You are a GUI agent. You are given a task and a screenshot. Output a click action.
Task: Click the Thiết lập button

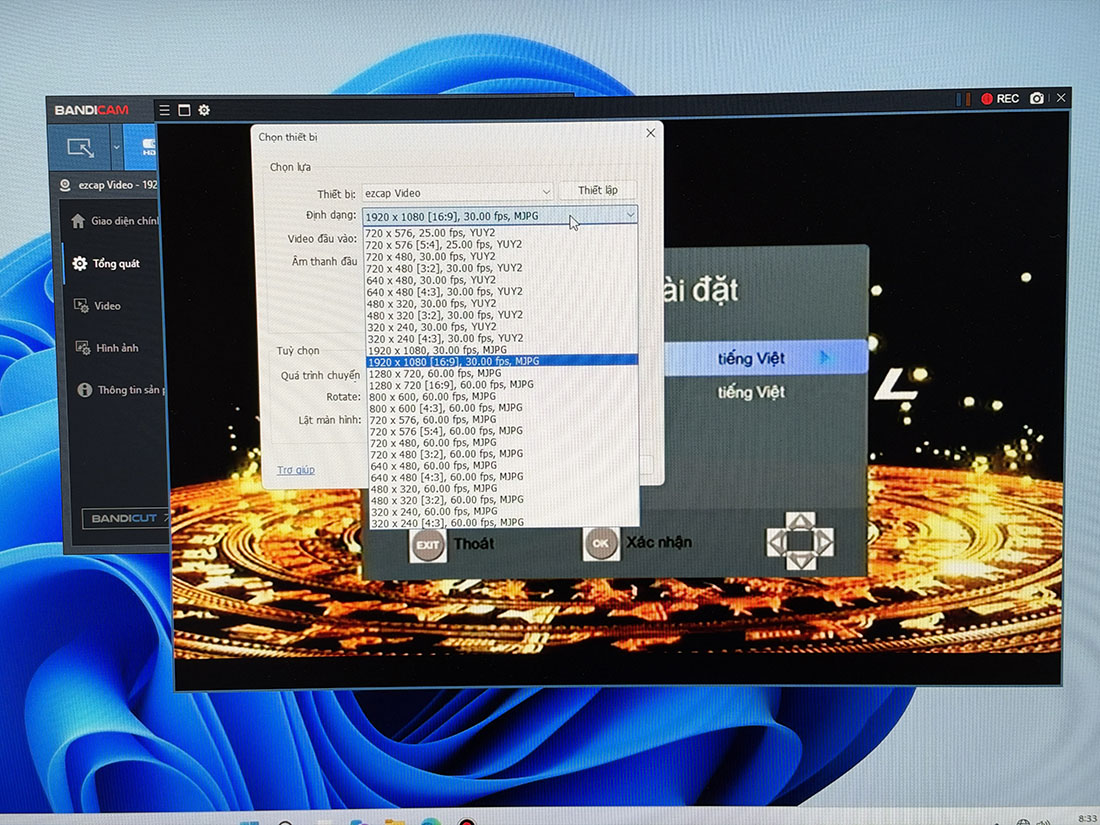point(598,190)
